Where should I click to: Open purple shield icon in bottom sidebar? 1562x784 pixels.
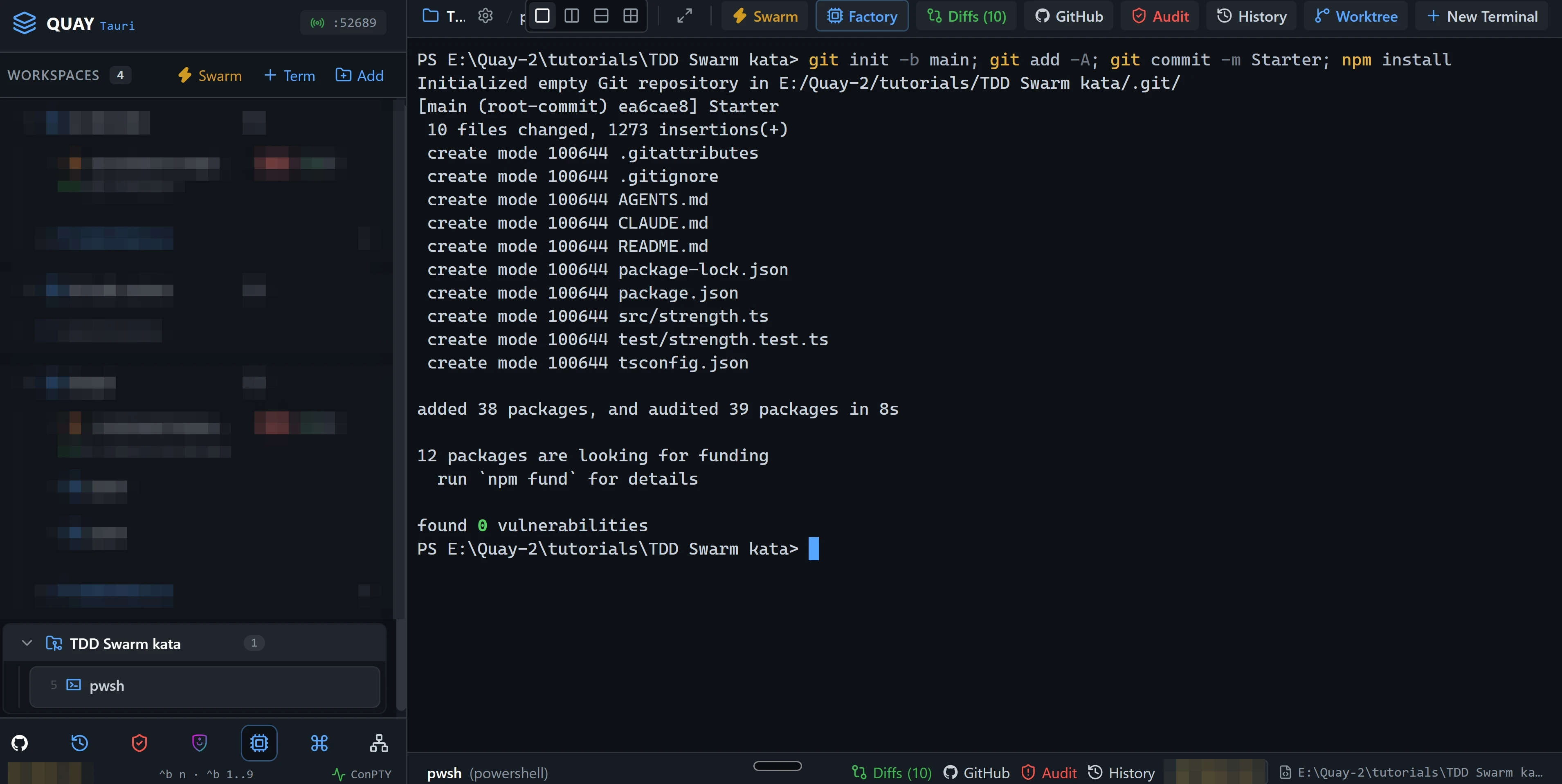point(200,743)
